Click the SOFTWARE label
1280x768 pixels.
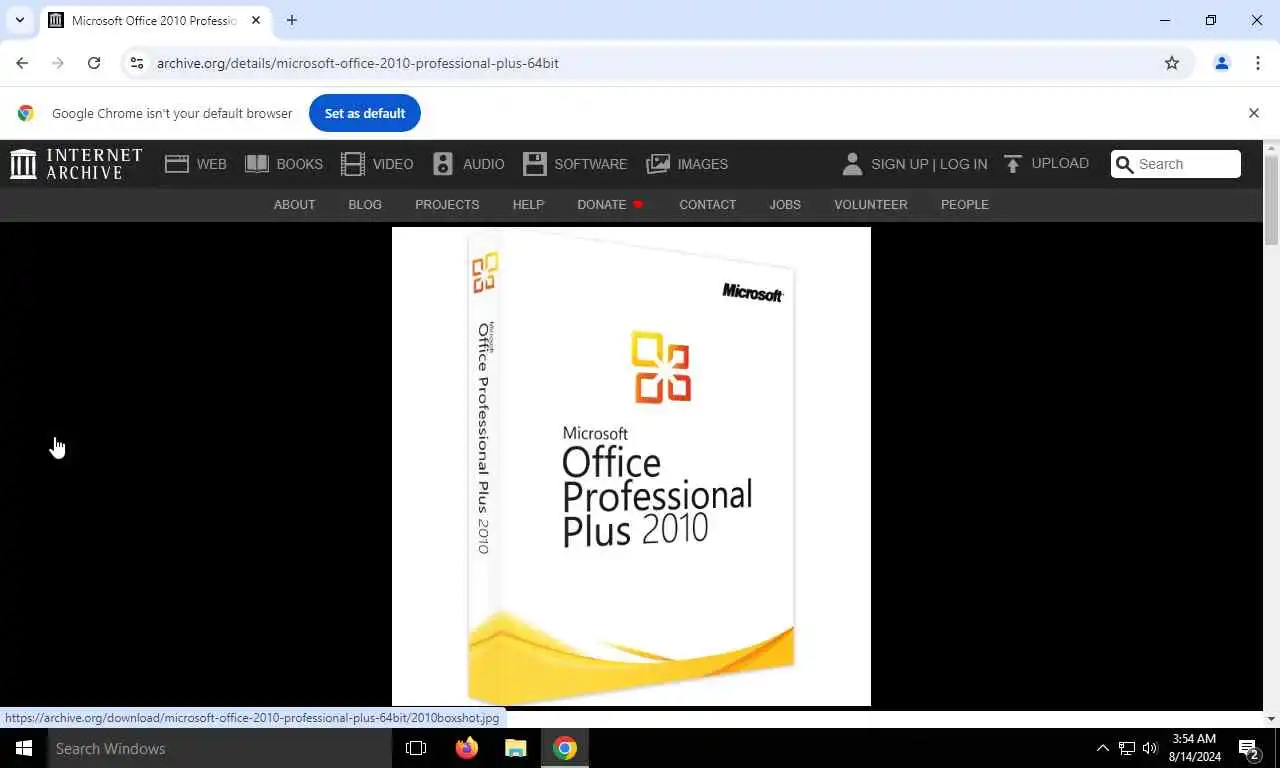[x=591, y=164]
